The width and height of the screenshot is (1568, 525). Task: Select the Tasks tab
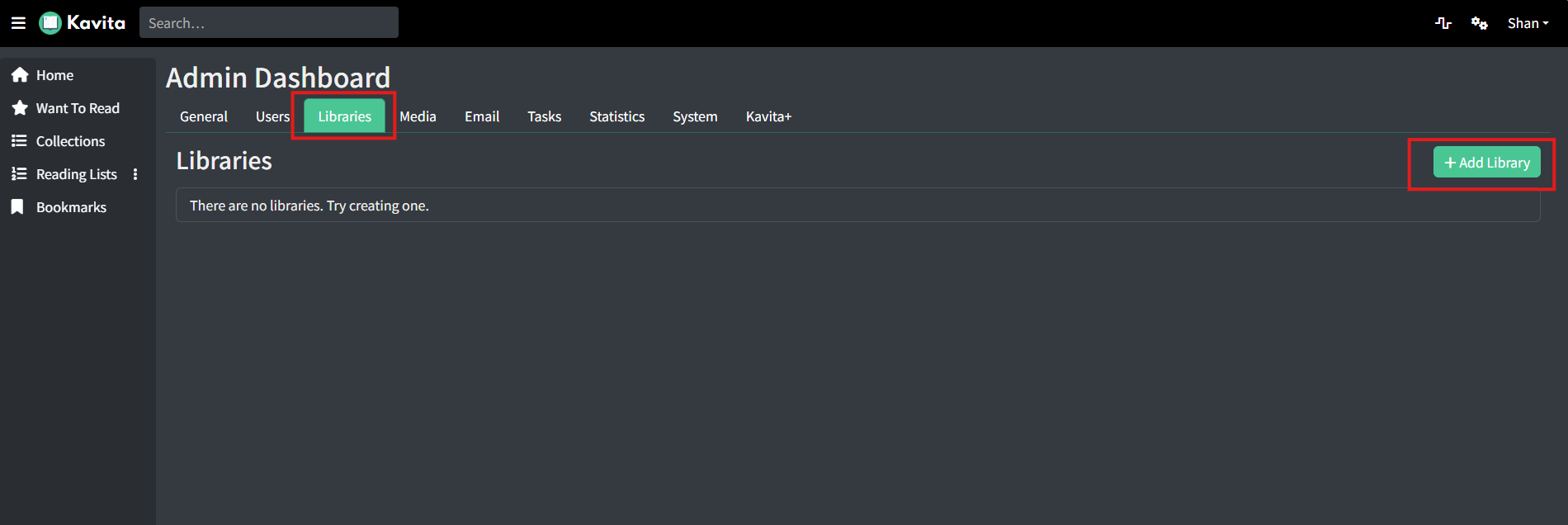coord(545,116)
